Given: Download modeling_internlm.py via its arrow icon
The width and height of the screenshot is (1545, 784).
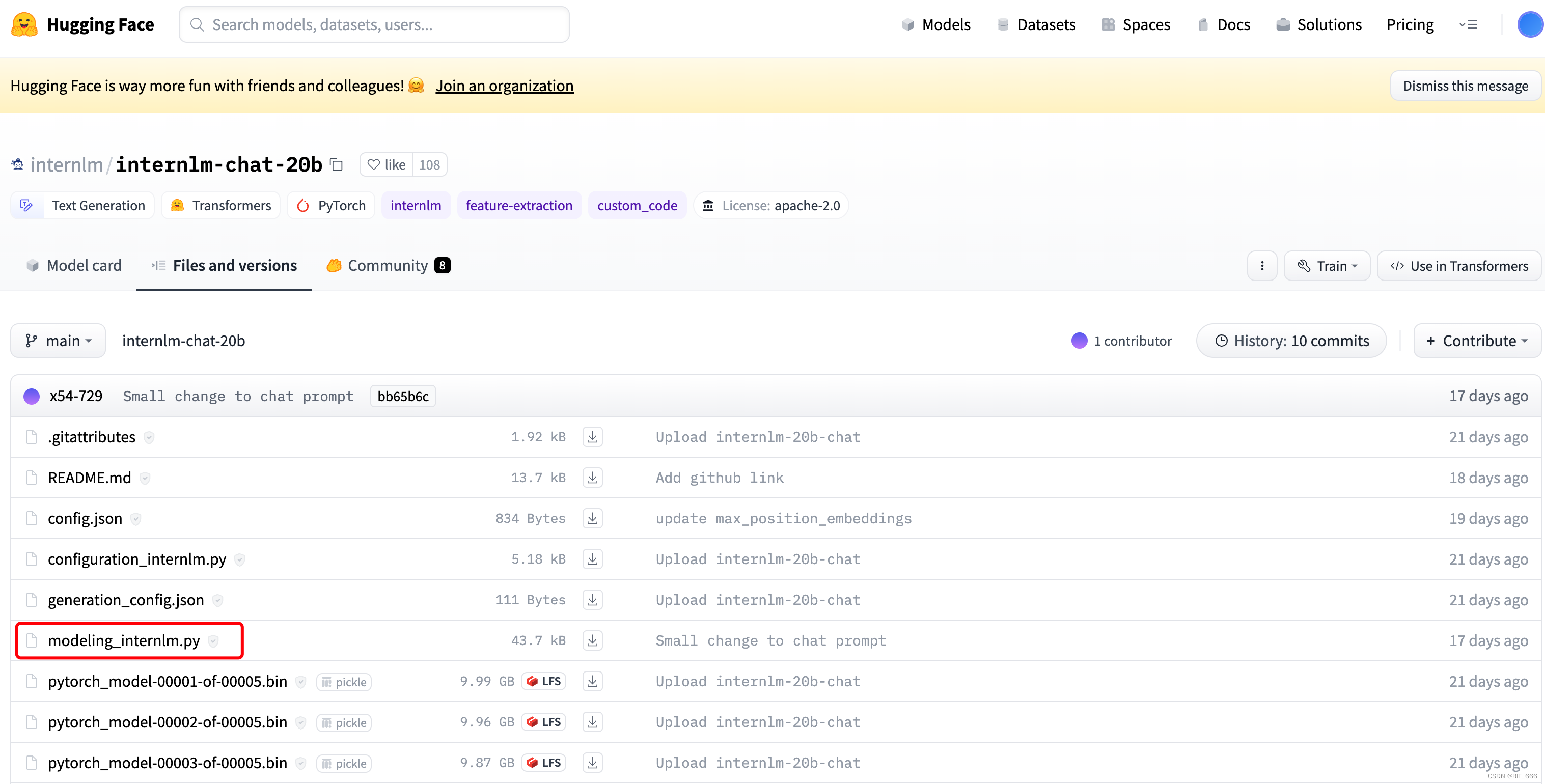Looking at the screenshot, I should click(592, 641).
